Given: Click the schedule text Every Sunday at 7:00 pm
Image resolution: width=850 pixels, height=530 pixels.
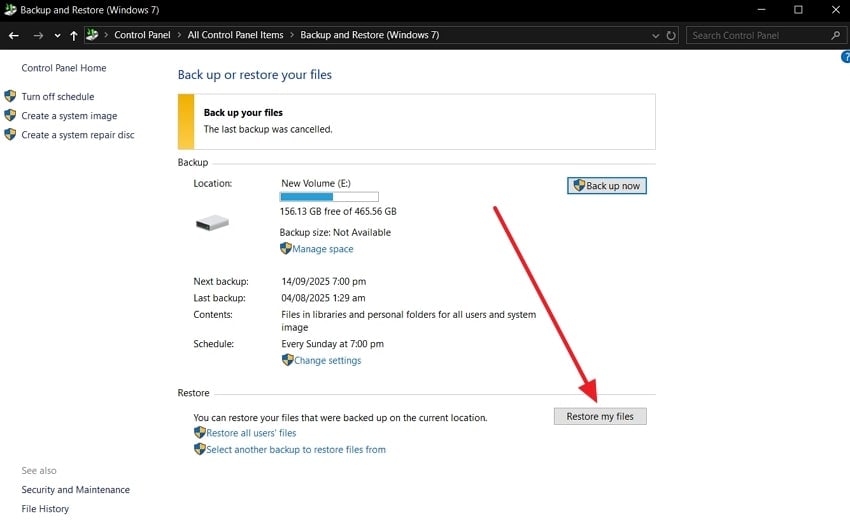Looking at the screenshot, I should coord(332,344).
